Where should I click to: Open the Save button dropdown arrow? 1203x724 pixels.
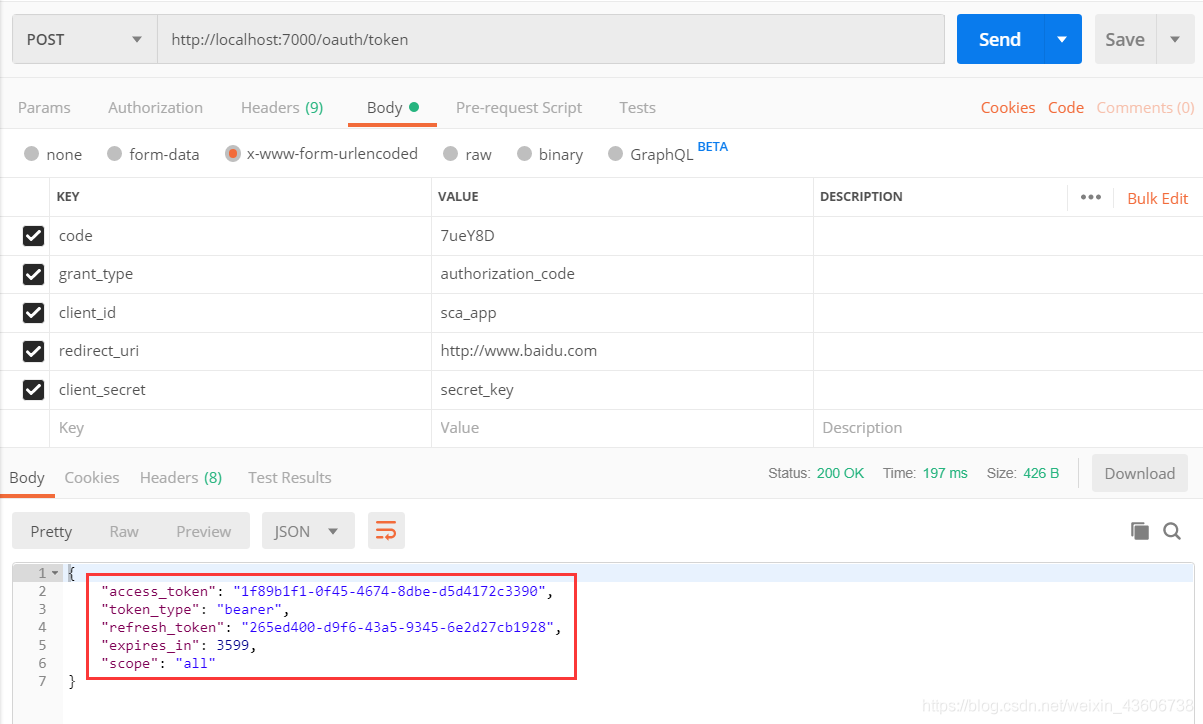click(1174, 39)
